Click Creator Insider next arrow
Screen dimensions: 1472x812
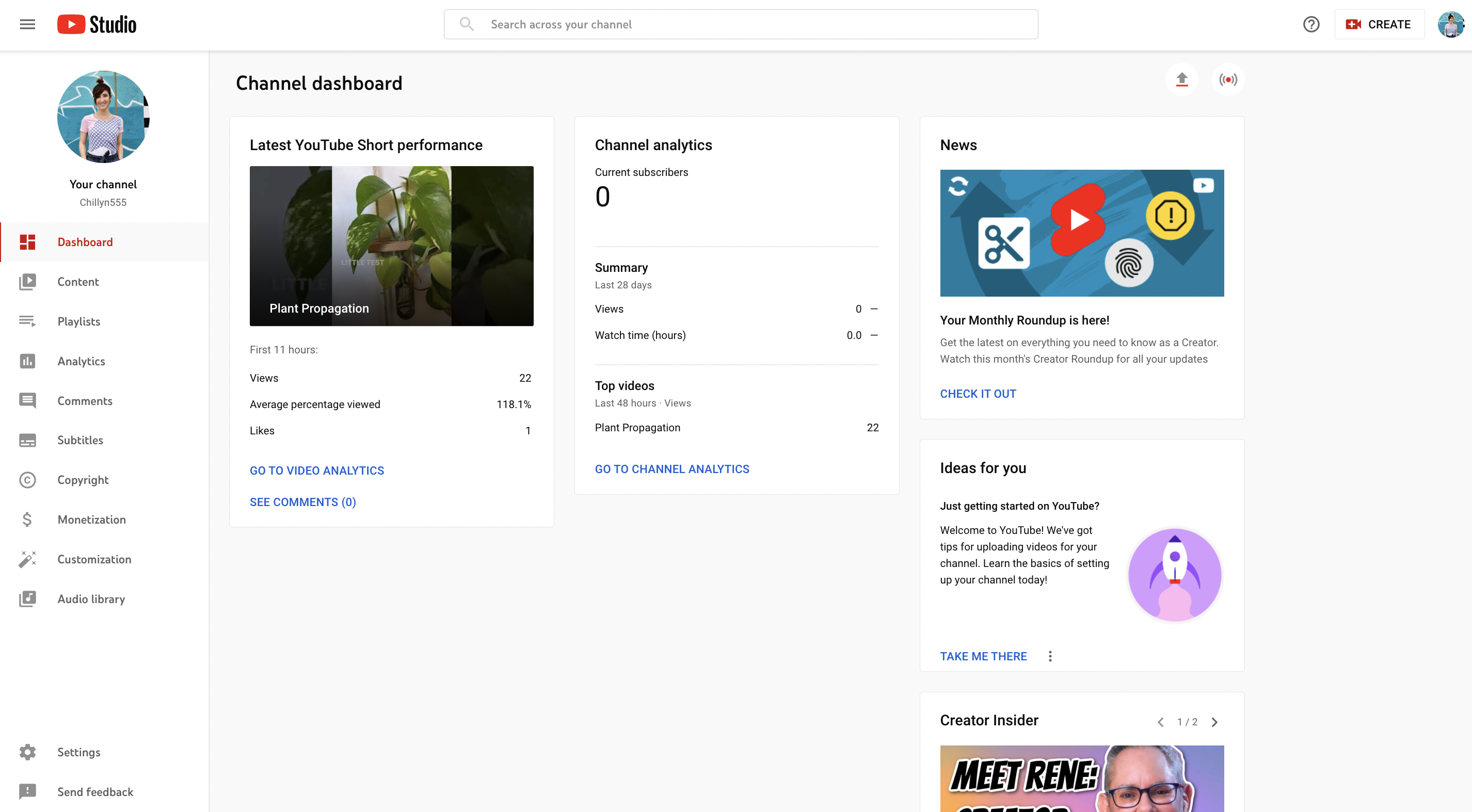1214,721
